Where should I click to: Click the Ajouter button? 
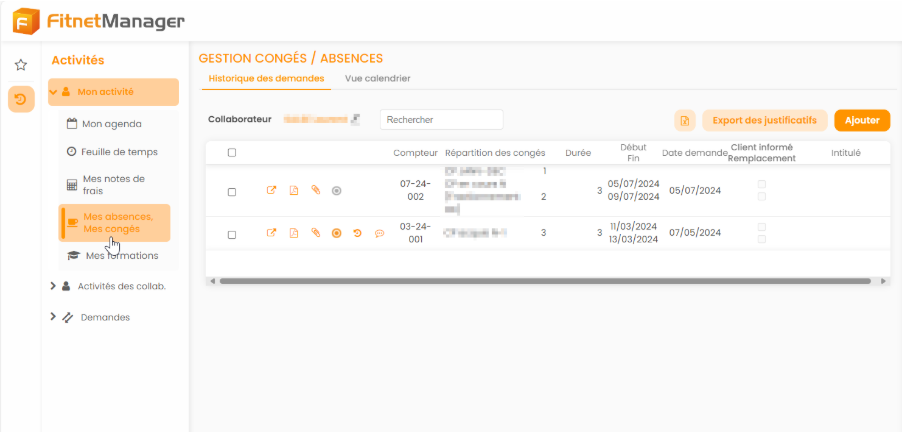click(861, 121)
